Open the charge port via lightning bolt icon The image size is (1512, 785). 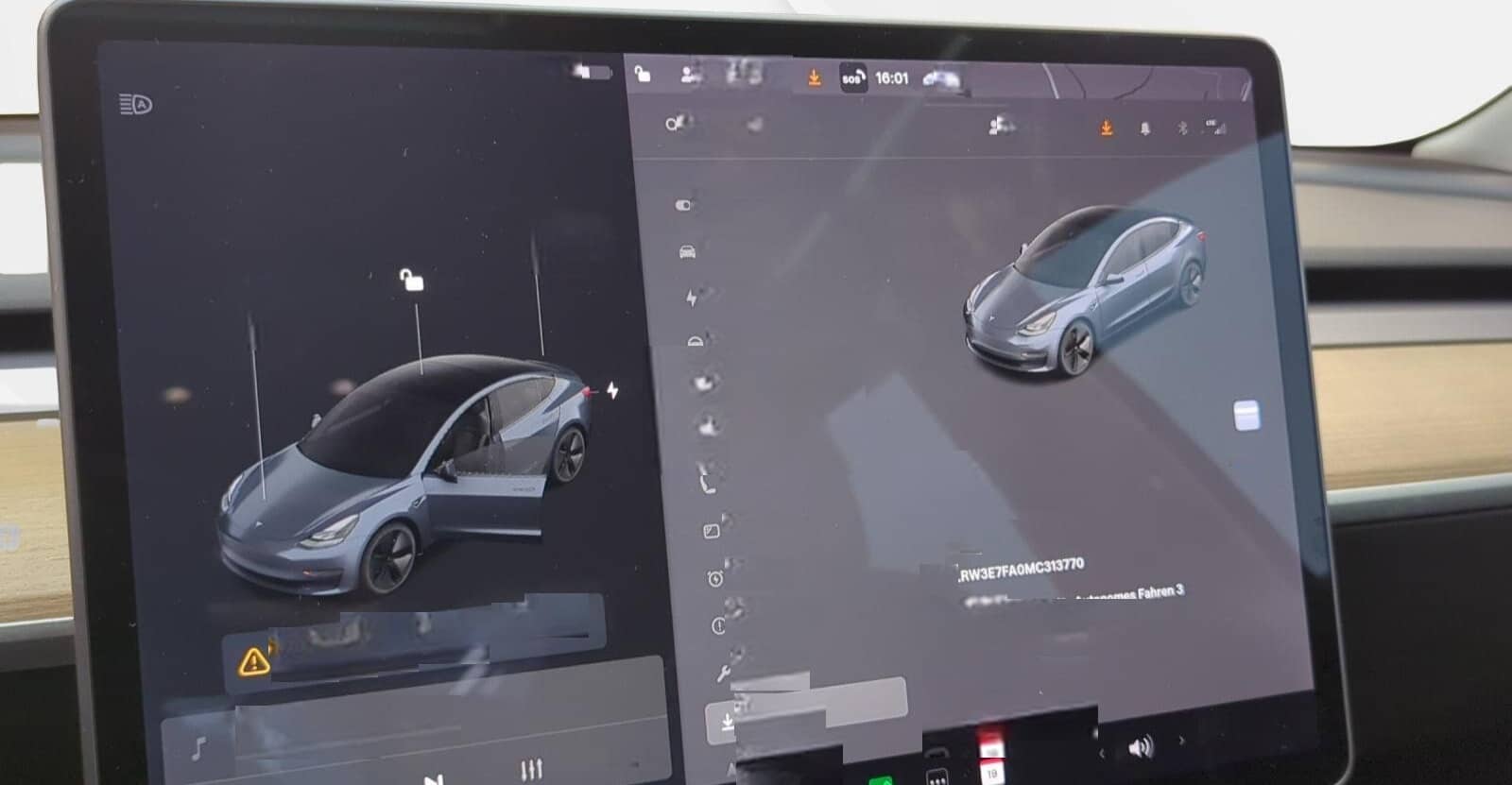pyautogui.click(x=612, y=390)
